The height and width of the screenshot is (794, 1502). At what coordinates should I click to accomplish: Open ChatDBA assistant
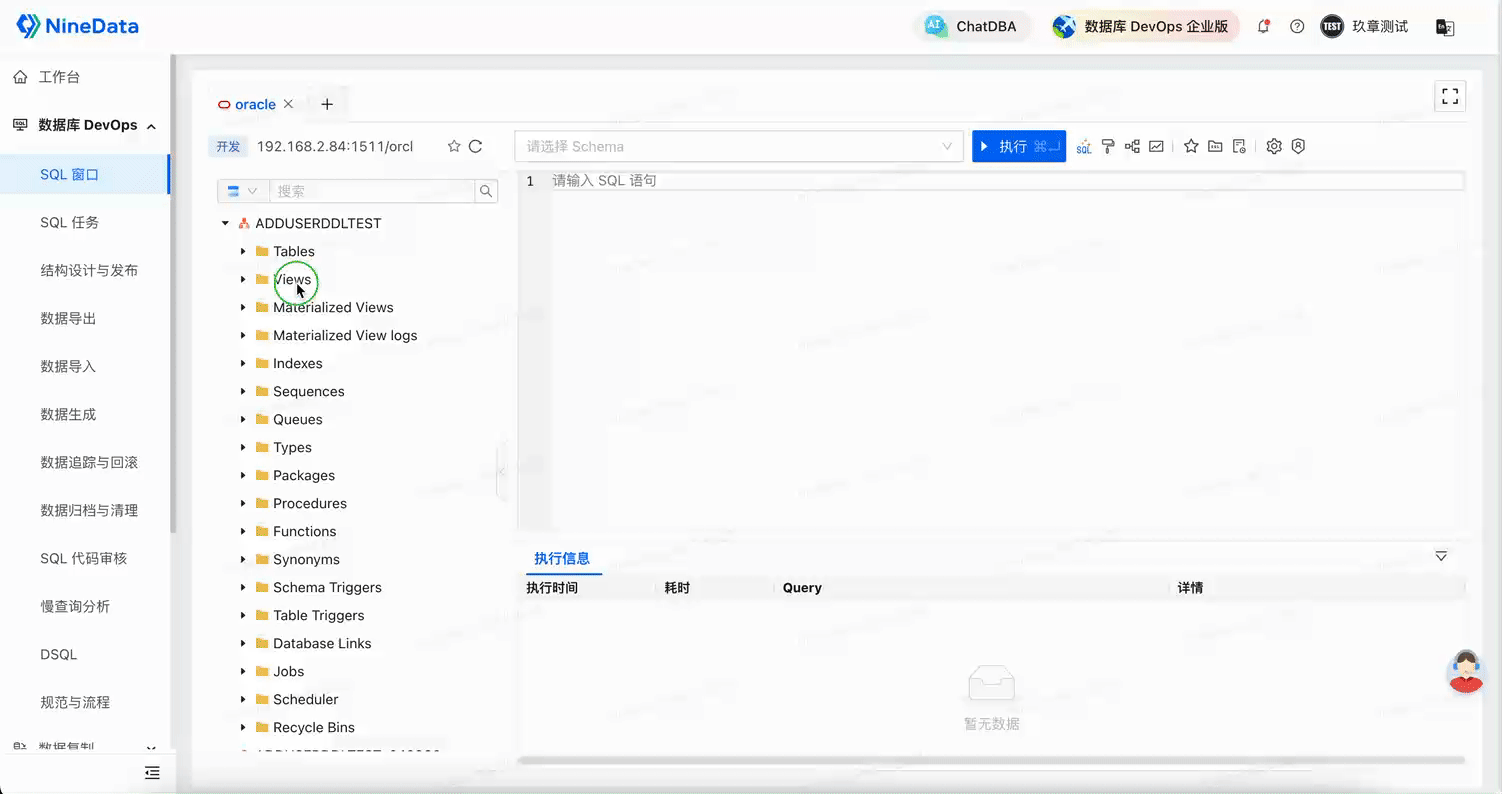point(972,27)
